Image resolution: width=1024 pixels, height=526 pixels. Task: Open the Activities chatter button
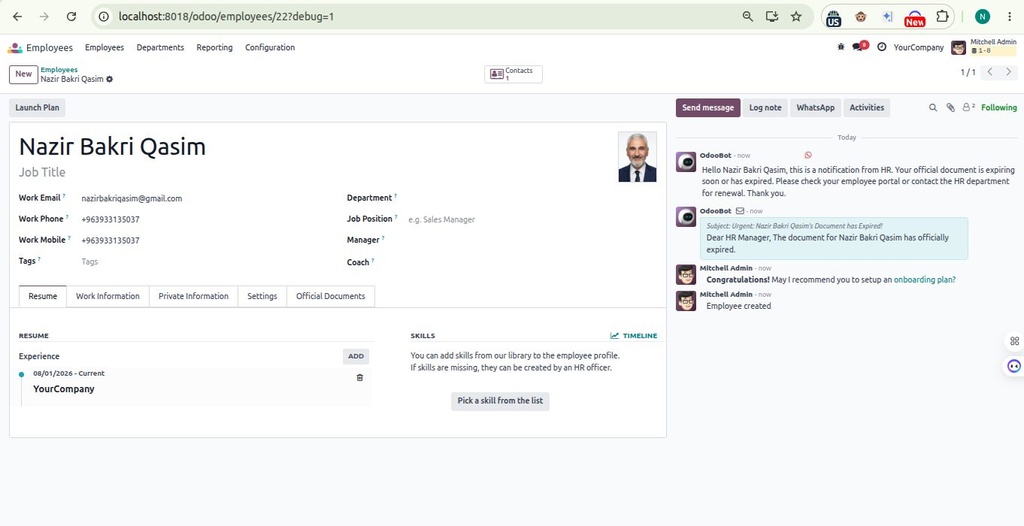867,108
